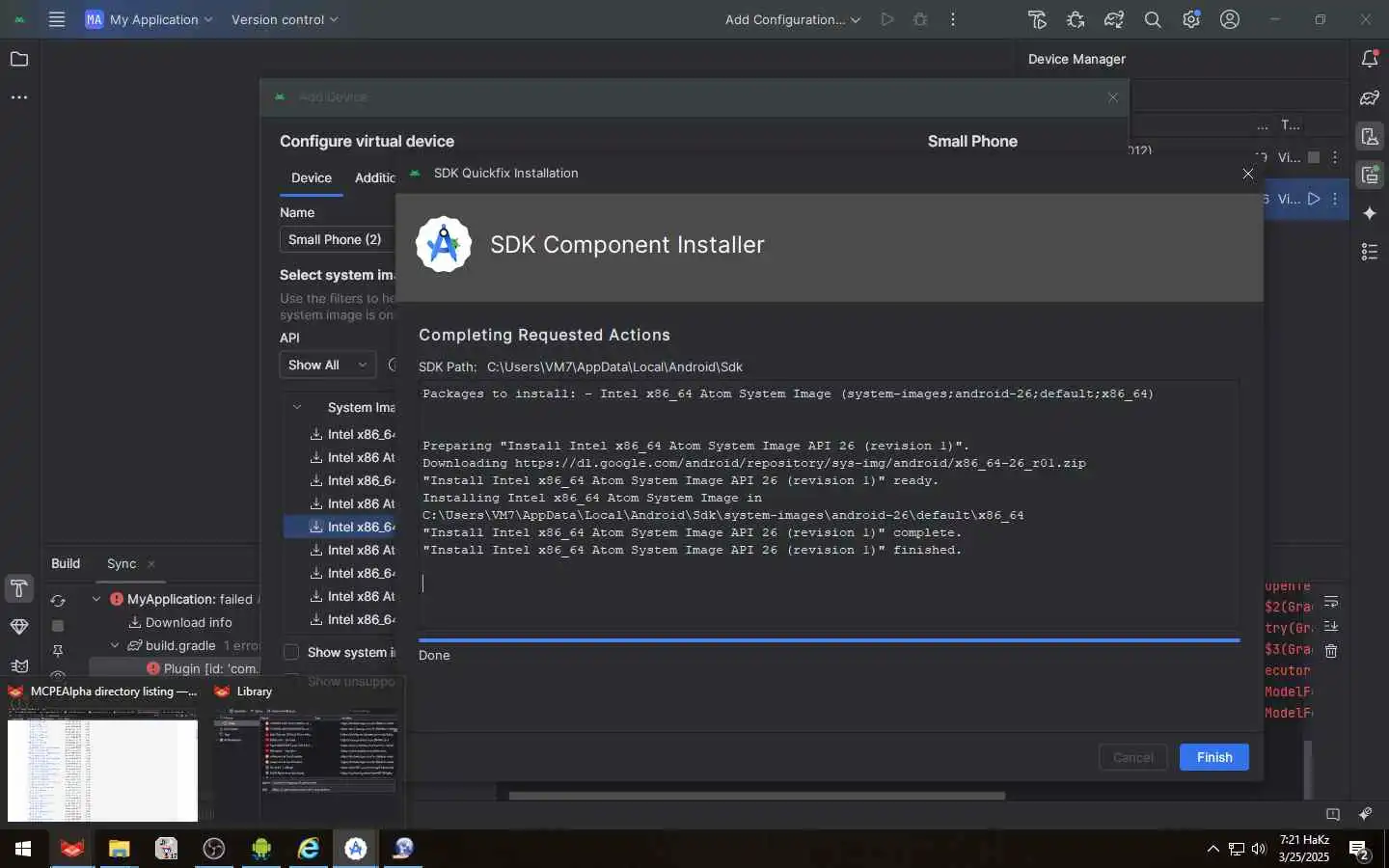The width and height of the screenshot is (1389, 868).
Task: Click the Sync Project with Gradle icon
Action: pyautogui.click(x=1114, y=19)
